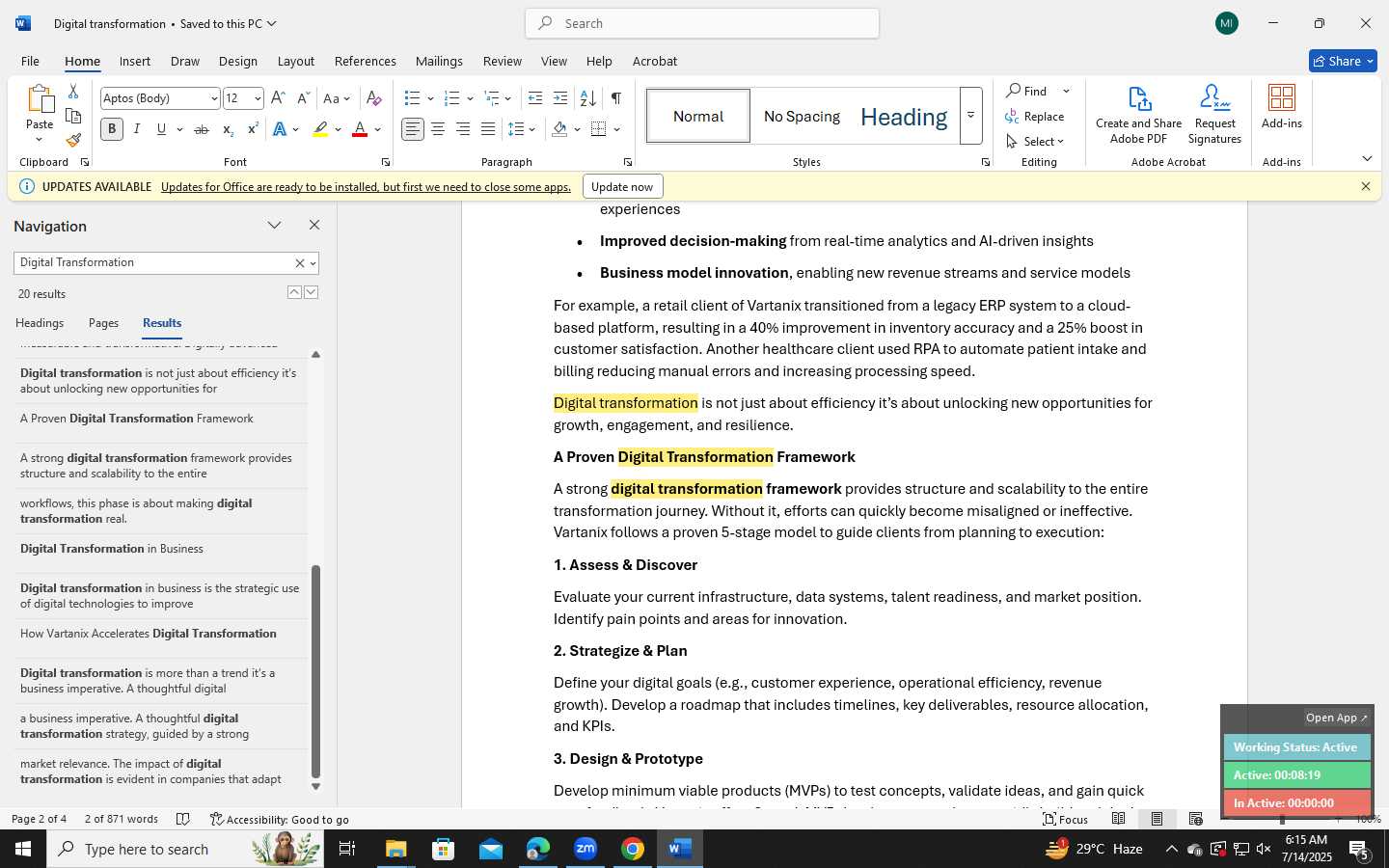Image resolution: width=1389 pixels, height=868 pixels.
Task: Switch to Headings tab in Navigation
Action: [x=40, y=323]
